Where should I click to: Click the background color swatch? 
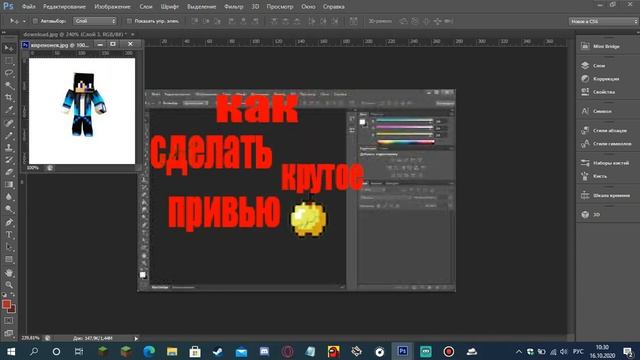pos(12,309)
